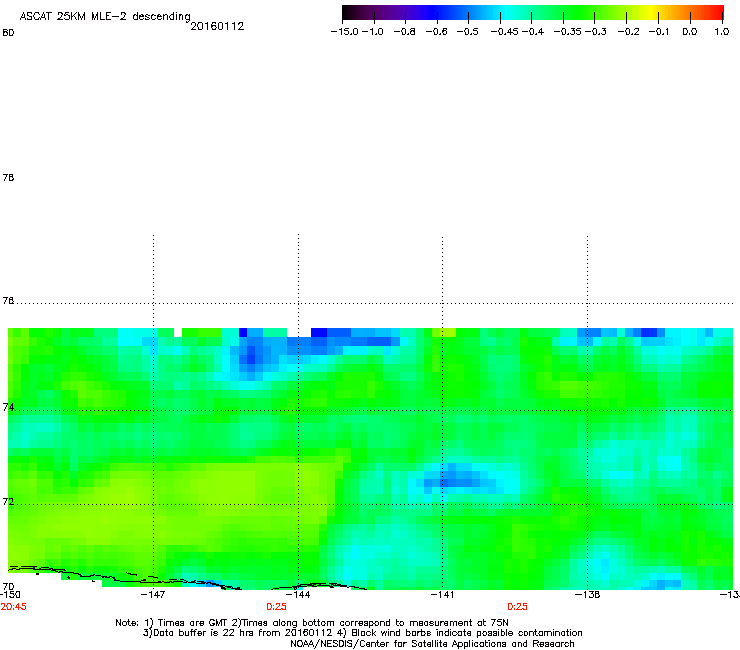Click the colorbar label 1.0 at right end
Screen dimensions: 740x650
click(x=722, y=32)
